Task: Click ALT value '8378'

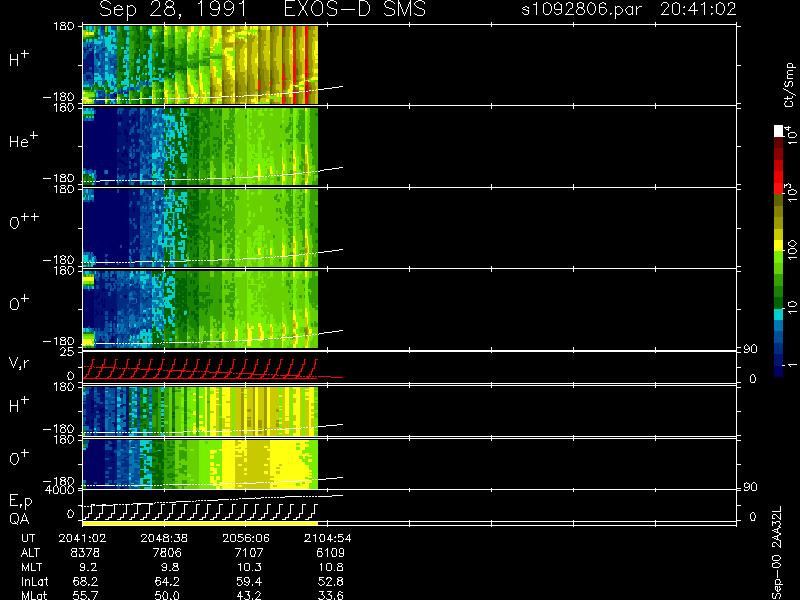Action: 85,553
